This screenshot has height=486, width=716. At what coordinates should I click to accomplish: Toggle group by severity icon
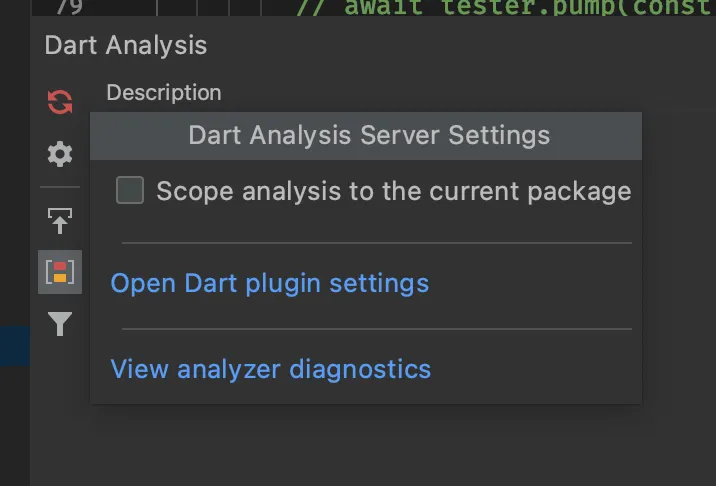[x=60, y=271]
